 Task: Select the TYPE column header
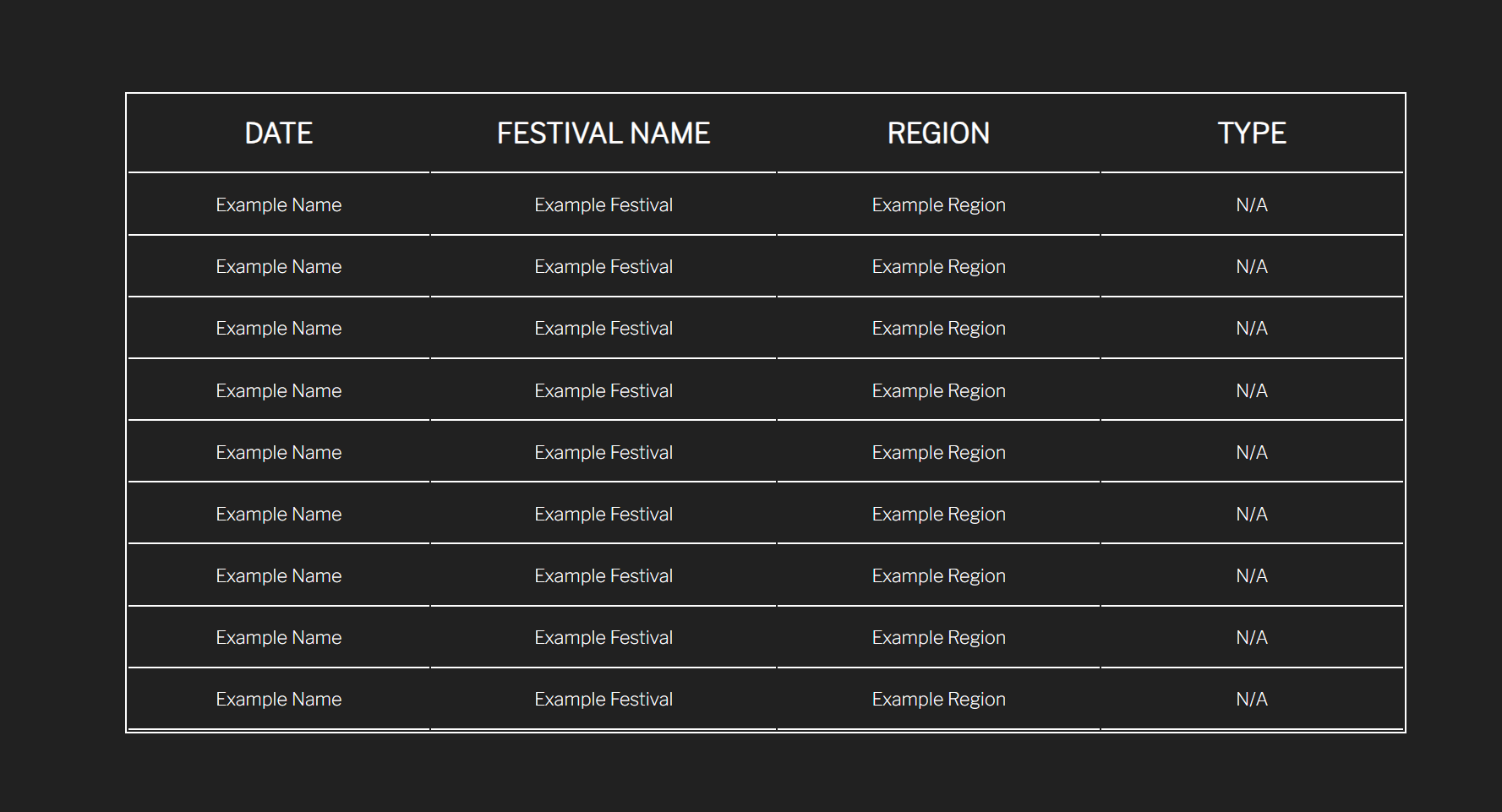(1252, 134)
